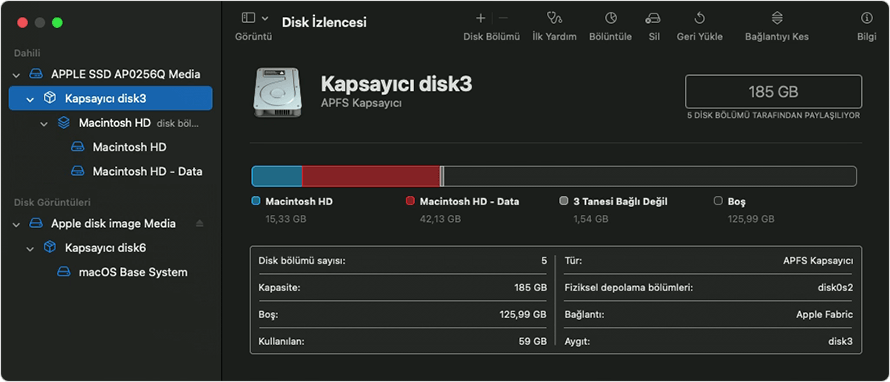890x382 pixels.
Task: Open the Bilgi info icon
Action: 867,18
